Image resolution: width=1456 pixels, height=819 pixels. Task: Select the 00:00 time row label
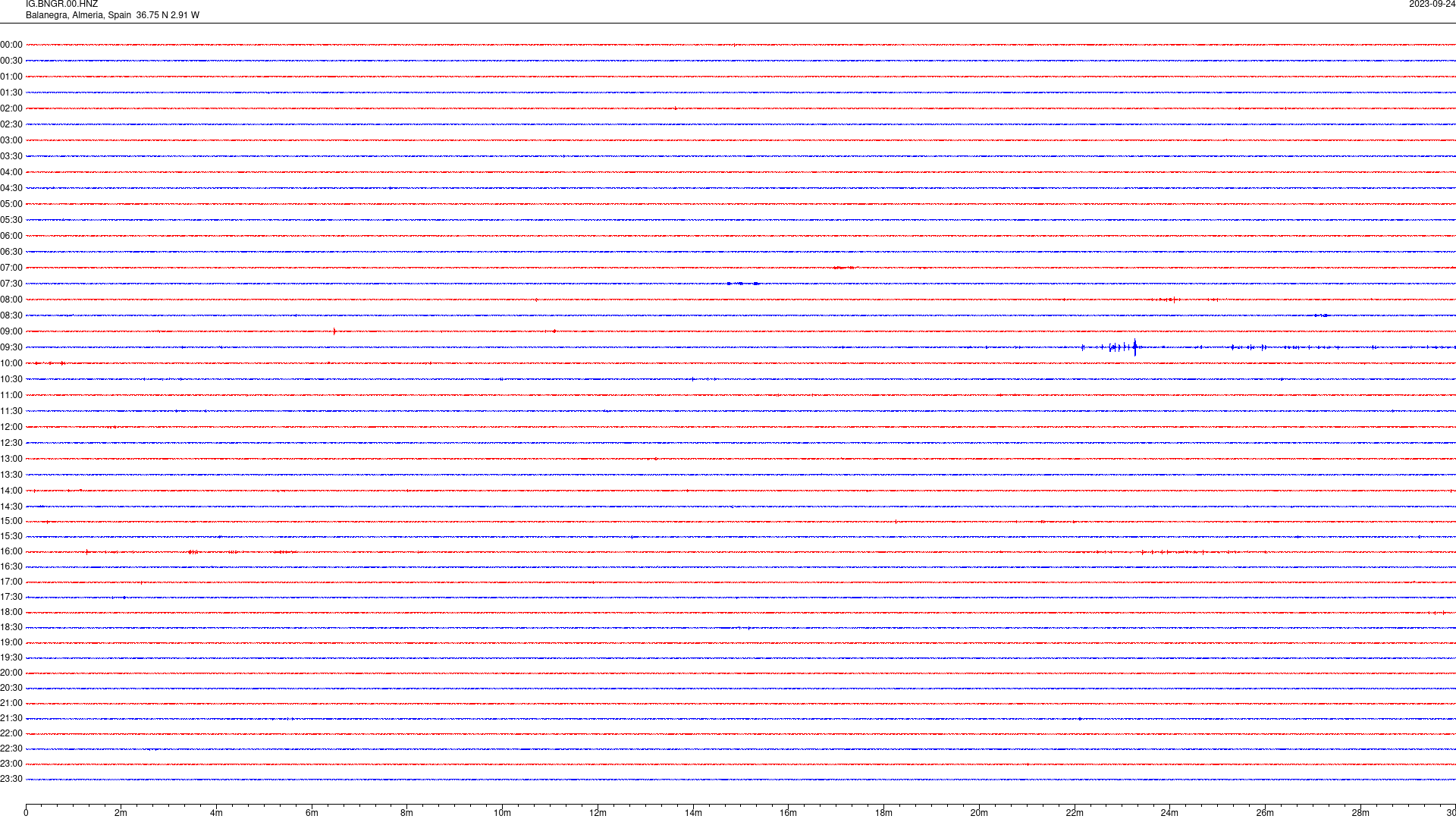click(11, 45)
